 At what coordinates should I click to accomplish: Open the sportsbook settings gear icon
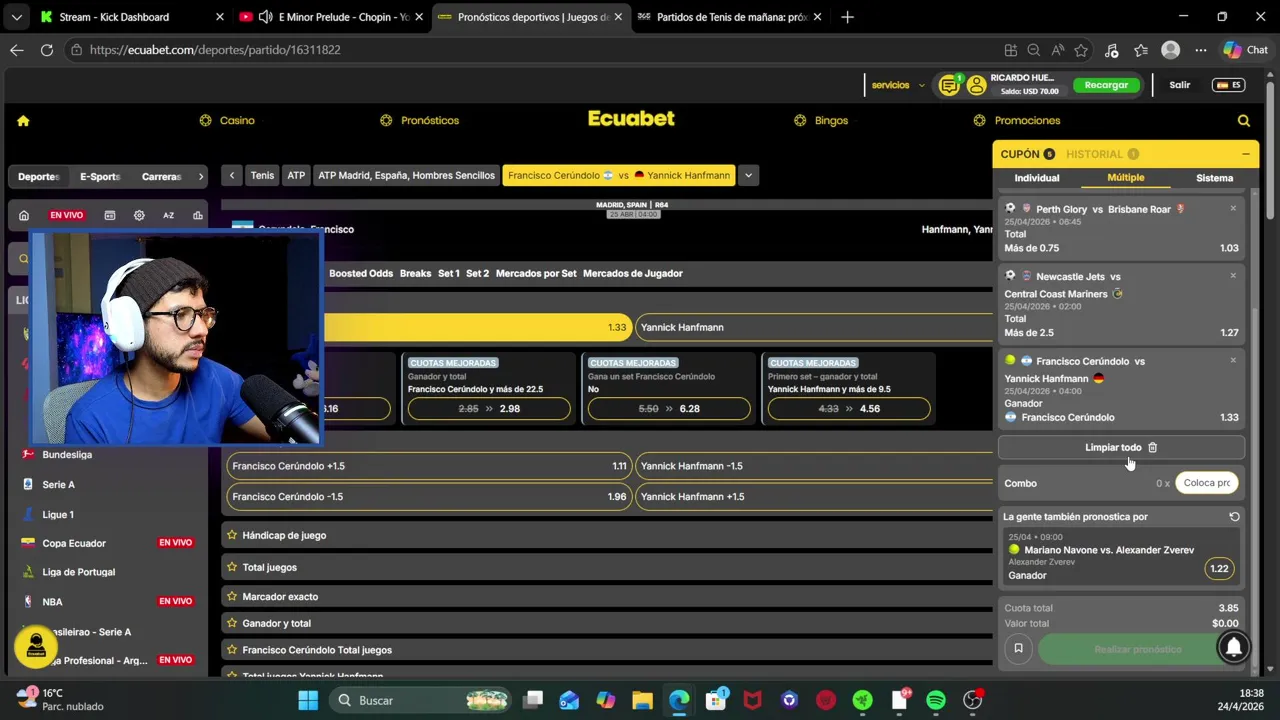[139, 215]
